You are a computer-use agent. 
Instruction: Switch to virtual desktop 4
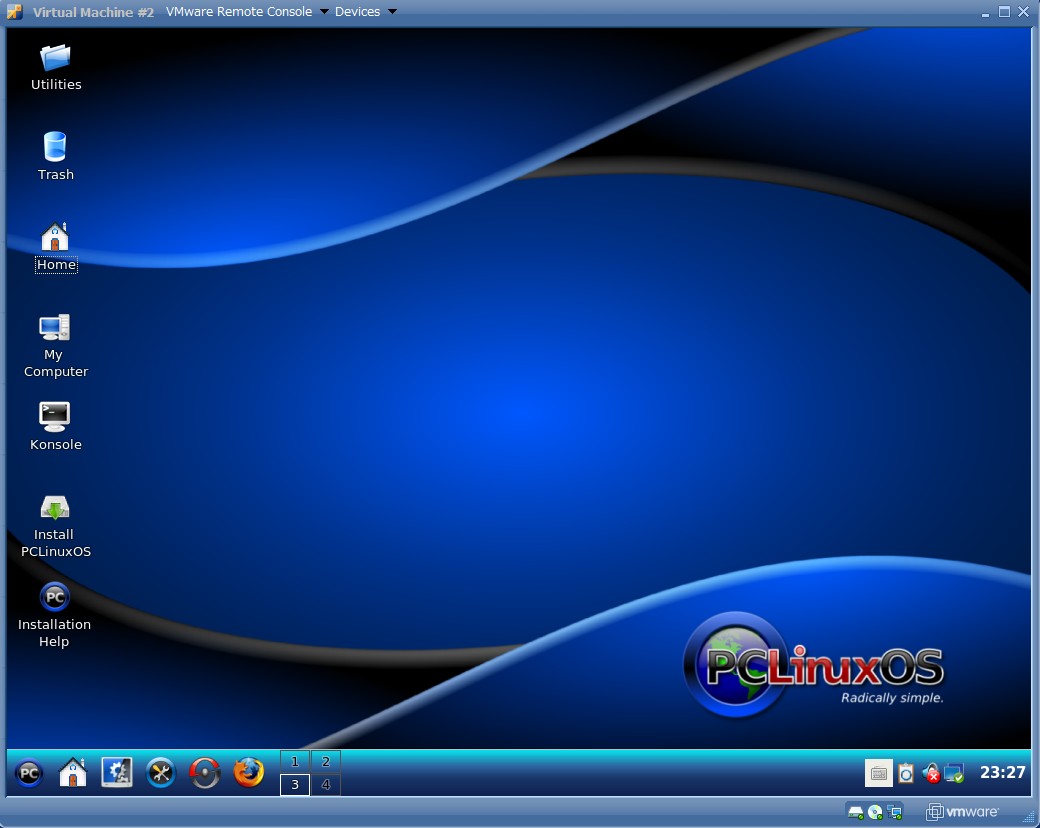coord(326,784)
